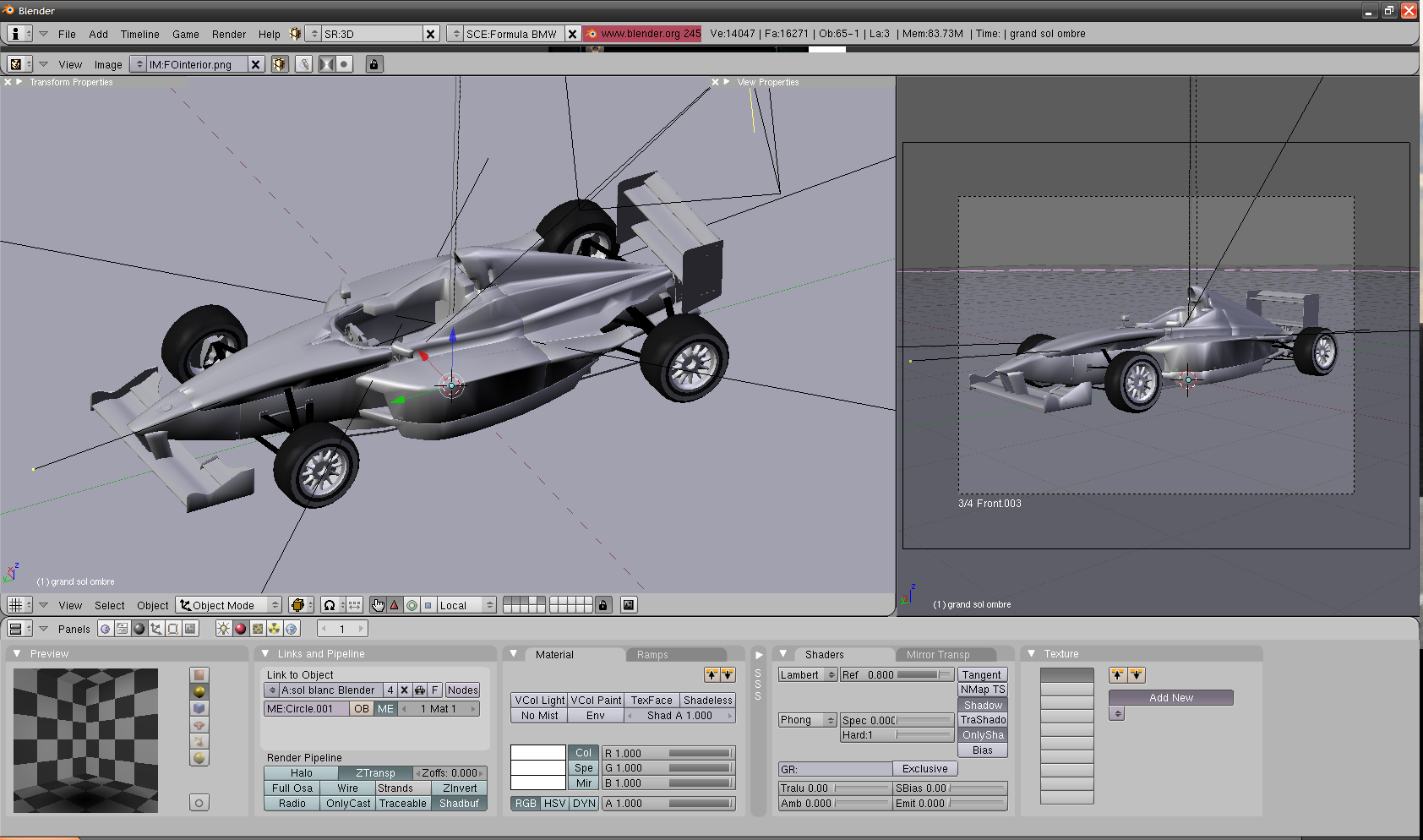Viewport: 1423px width, 840px height.
Task: Click the Add New texture button
Action: pyautogui.click(x=1171, y=698)
